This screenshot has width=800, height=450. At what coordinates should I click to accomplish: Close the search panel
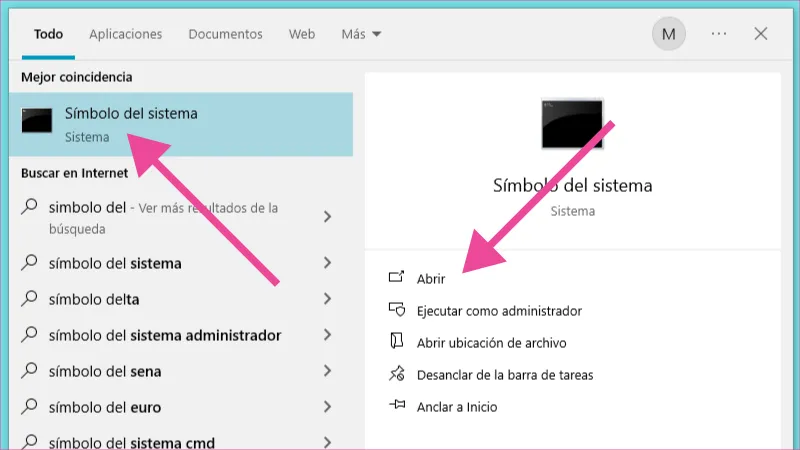point(761,34)
